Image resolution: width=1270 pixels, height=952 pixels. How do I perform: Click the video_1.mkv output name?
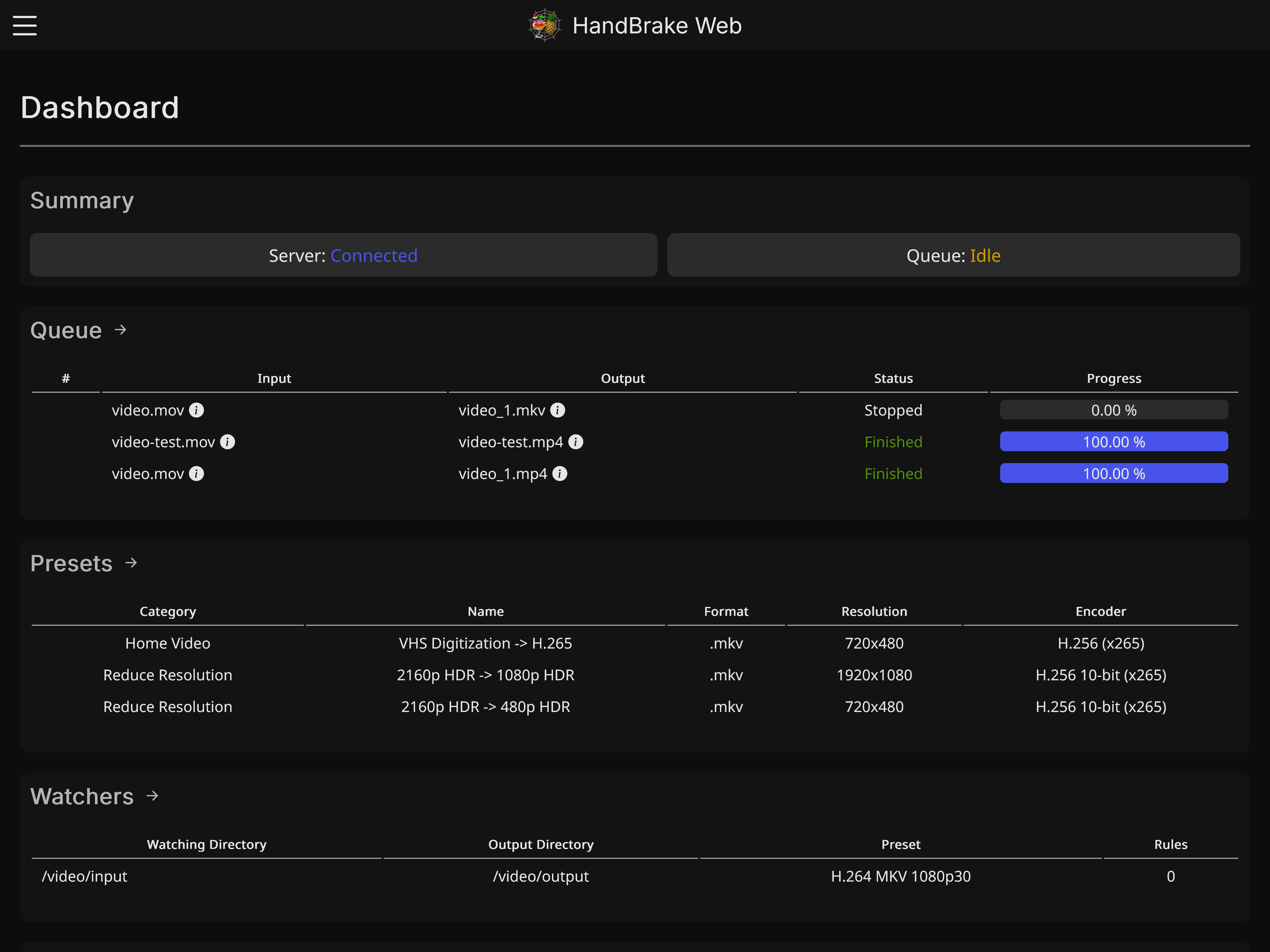pos(502,410)
